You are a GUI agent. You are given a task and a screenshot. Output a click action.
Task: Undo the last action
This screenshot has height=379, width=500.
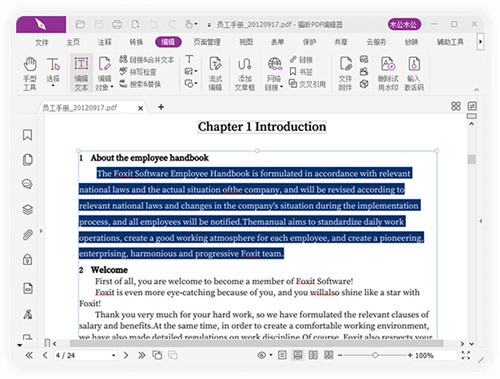click(x=154, y=24)
